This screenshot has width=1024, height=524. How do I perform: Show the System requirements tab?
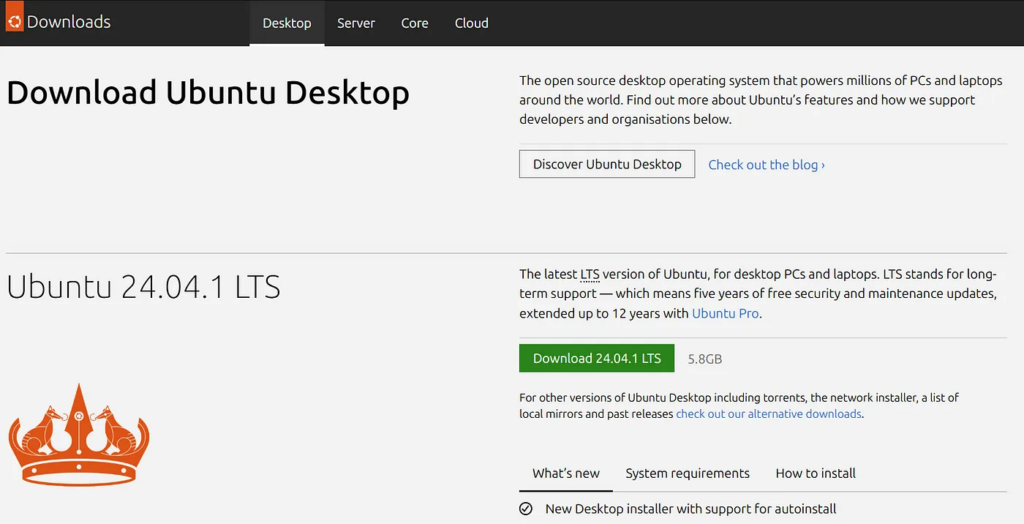687,473
